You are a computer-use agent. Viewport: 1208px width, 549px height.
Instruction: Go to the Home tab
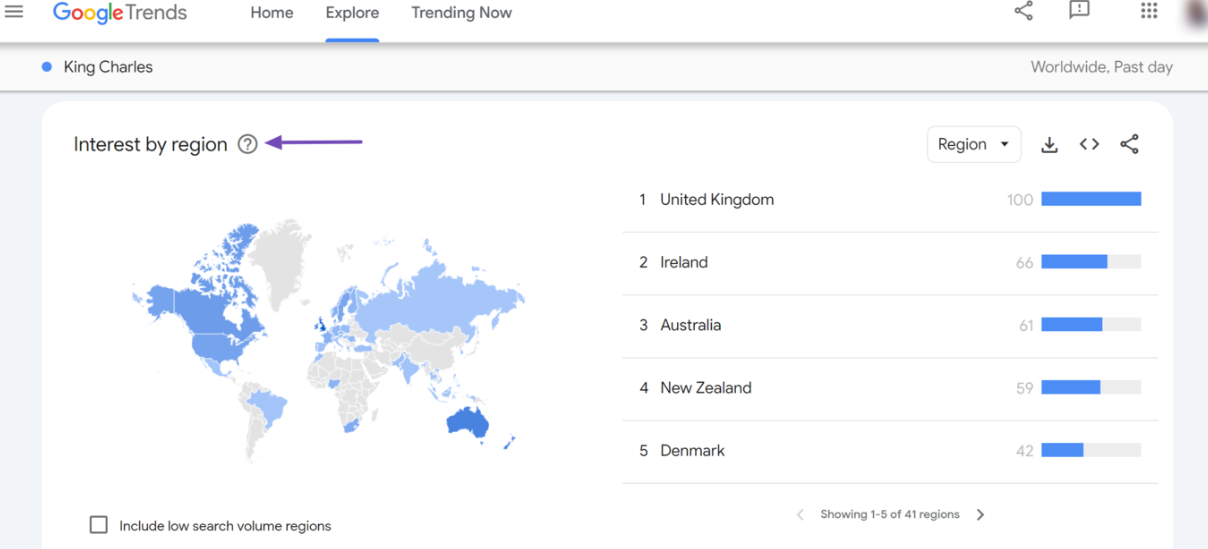pyautogui.click(x=272, y=13)
